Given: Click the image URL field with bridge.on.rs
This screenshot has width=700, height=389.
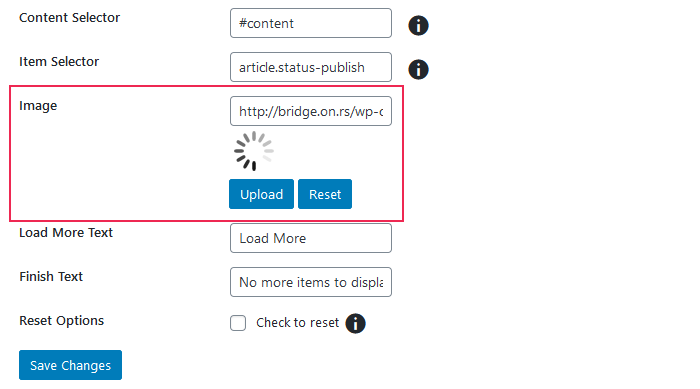Looking at the screenshot, I should pyautogui.click(x=311, y=111).
